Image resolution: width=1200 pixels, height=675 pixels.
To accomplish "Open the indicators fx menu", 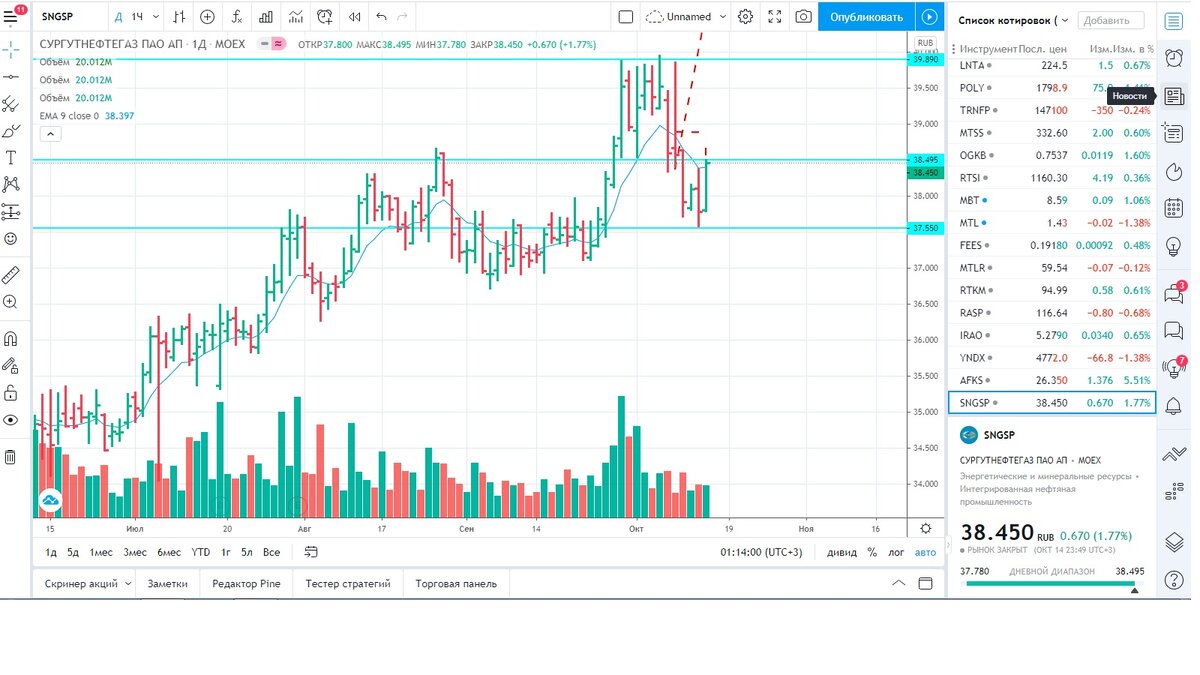I will [x=237, y=17].
